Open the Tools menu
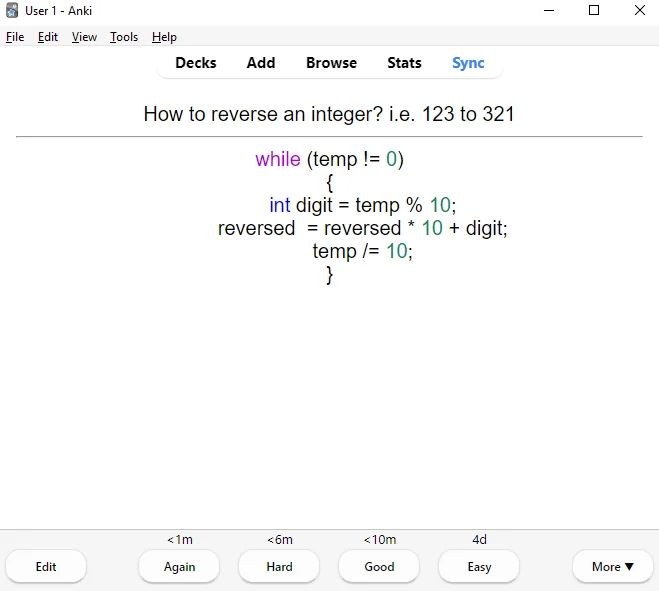 (x=124, y=37)
